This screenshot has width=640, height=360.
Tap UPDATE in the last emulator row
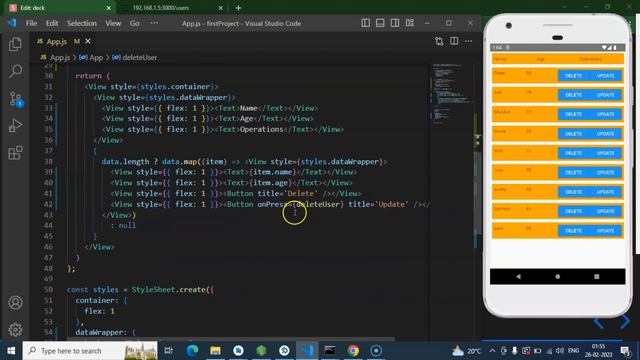click(605, 231)
